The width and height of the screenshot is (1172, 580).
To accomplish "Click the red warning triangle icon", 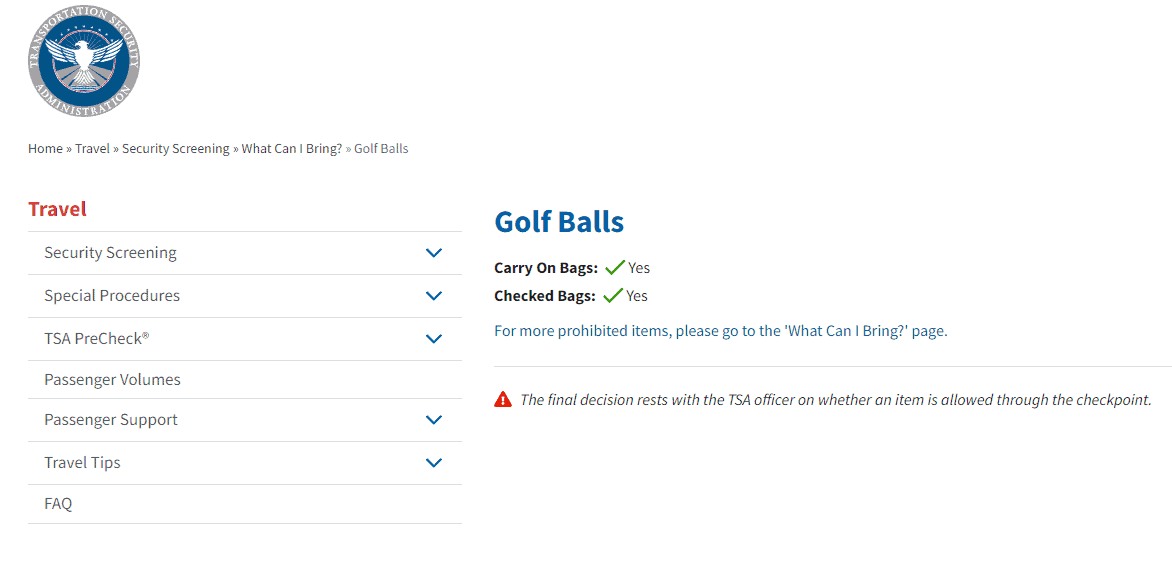I will click(503, 398).
